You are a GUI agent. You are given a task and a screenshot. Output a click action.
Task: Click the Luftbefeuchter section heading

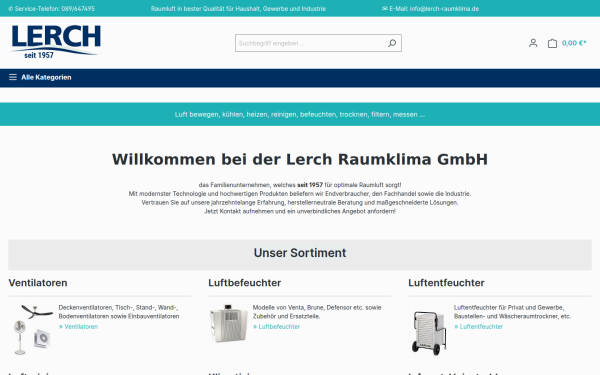(245, 283)
